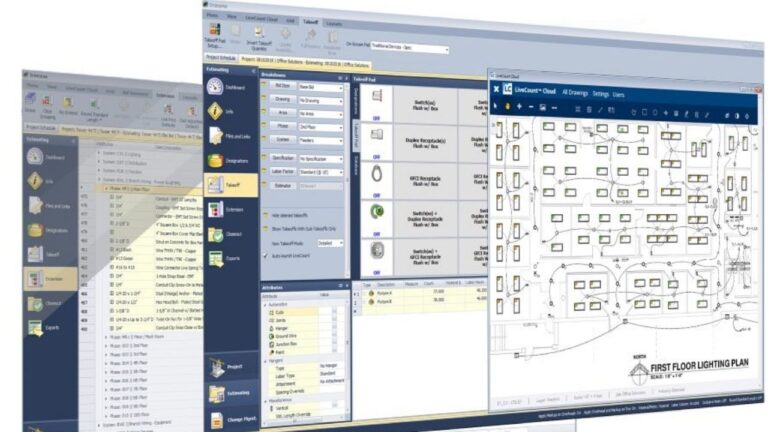Screen dimensions: 768x432
Task: Open the Phase dropdown showing 2nd Floor
Action: [x=321, y=127]
